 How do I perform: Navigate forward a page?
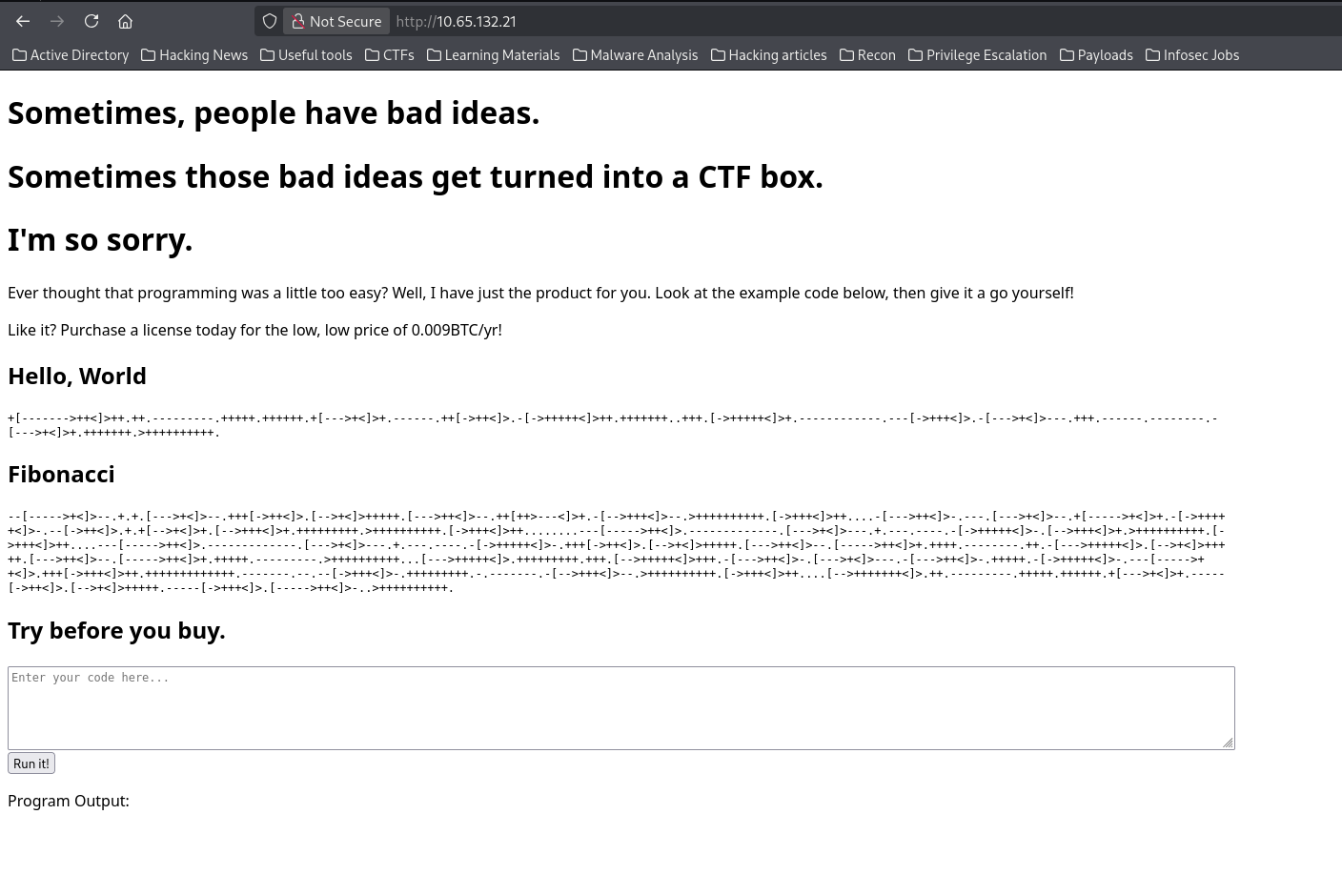click(x=57, y=21)
